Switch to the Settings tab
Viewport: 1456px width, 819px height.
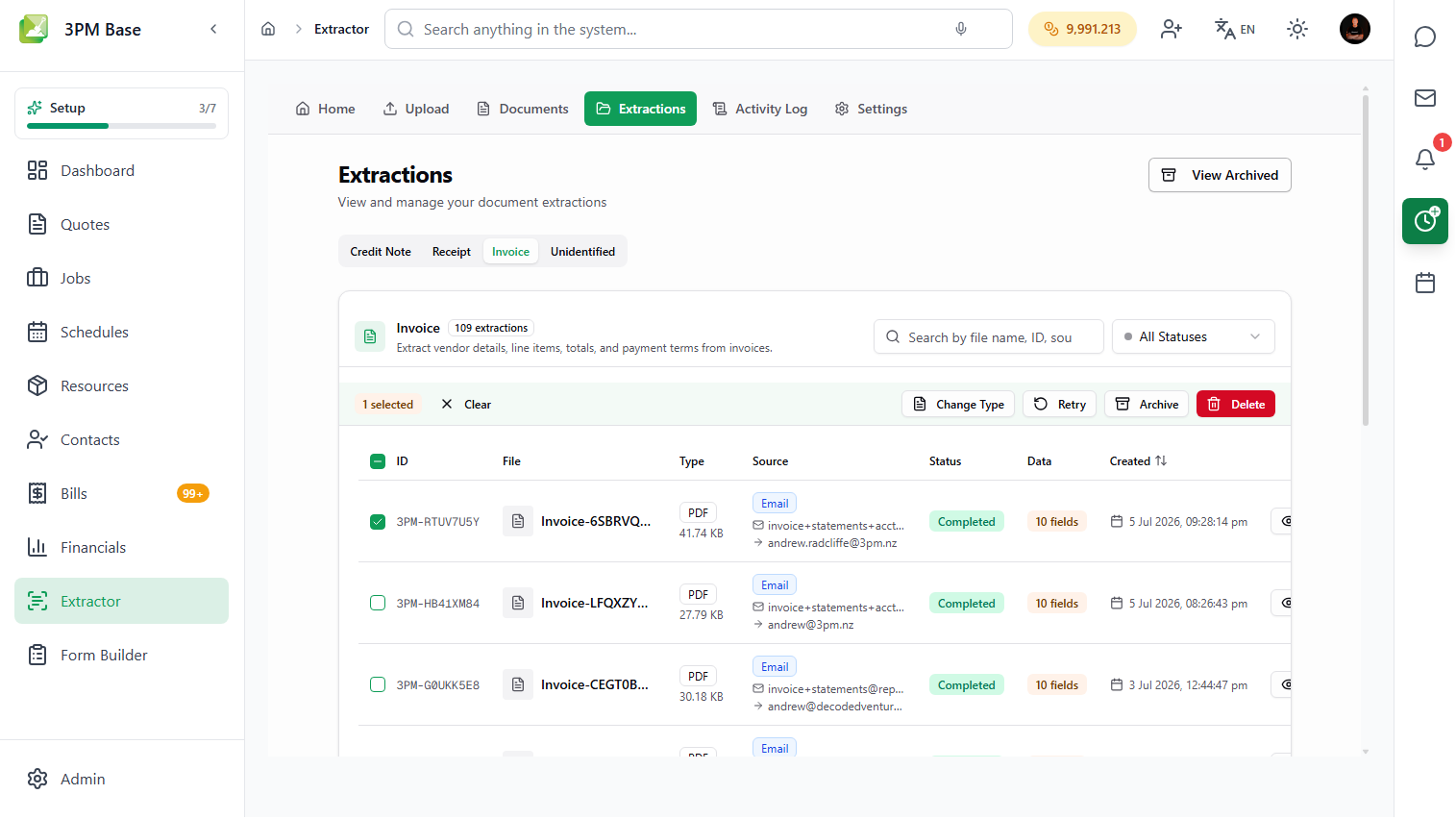(x=871, y=109)
